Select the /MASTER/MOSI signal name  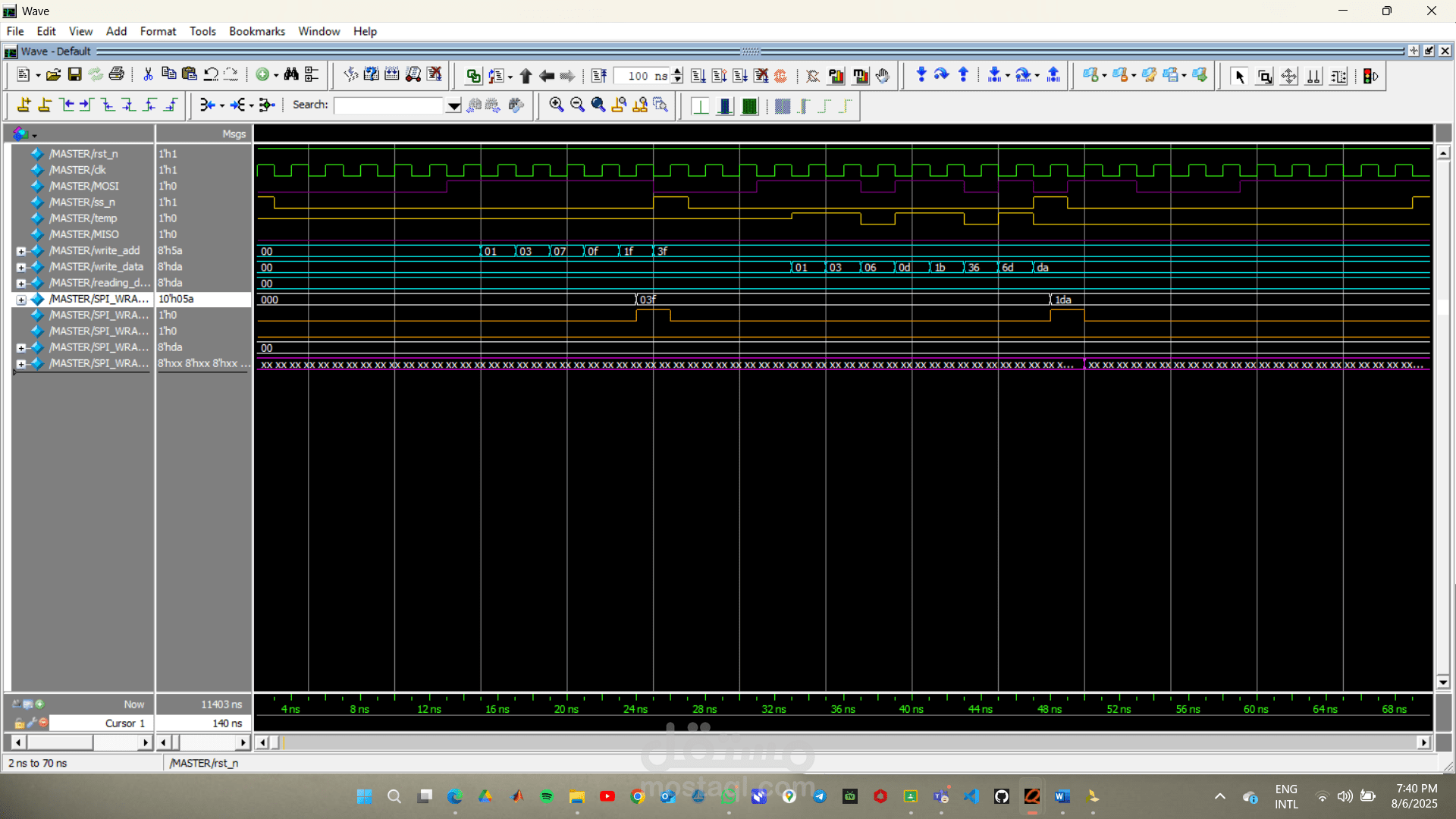[x=84, y=186]
